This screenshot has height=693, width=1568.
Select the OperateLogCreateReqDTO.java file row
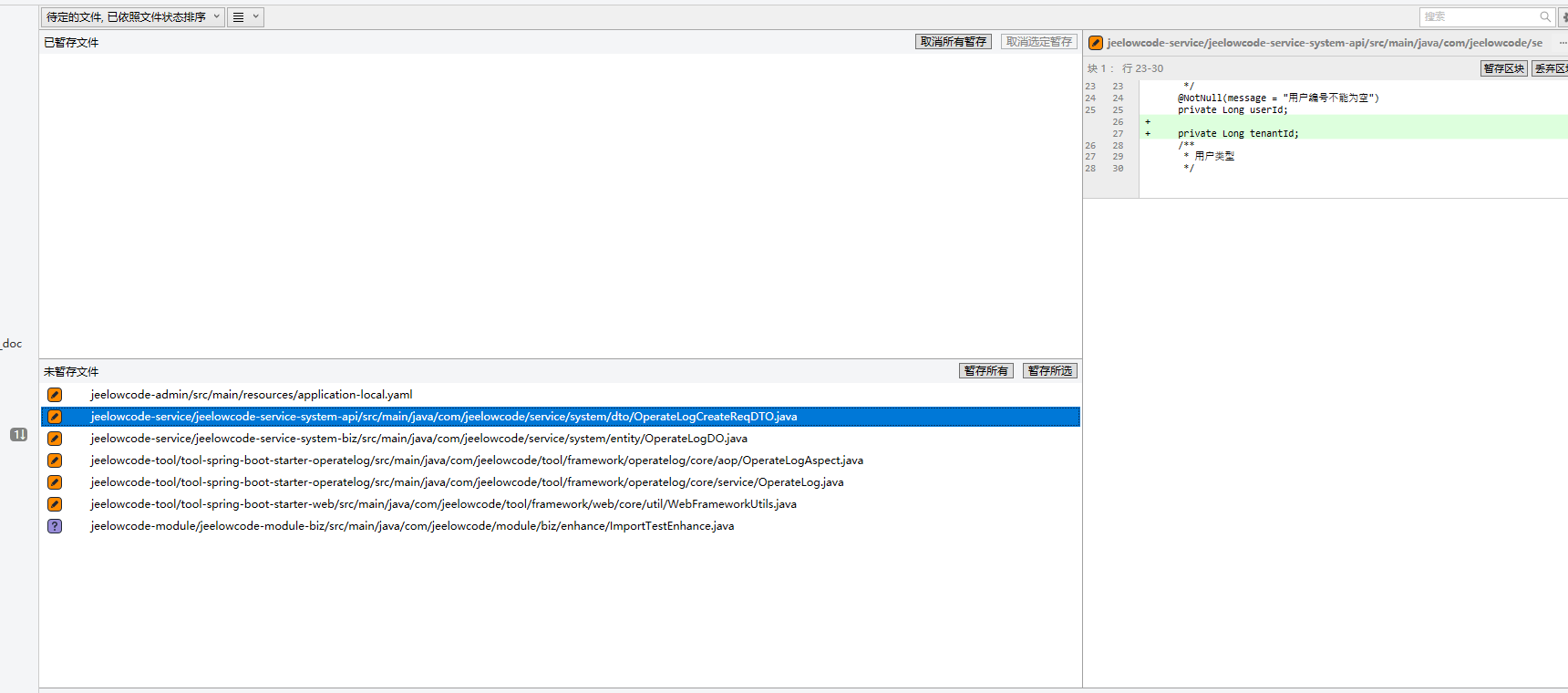(443, 417)
